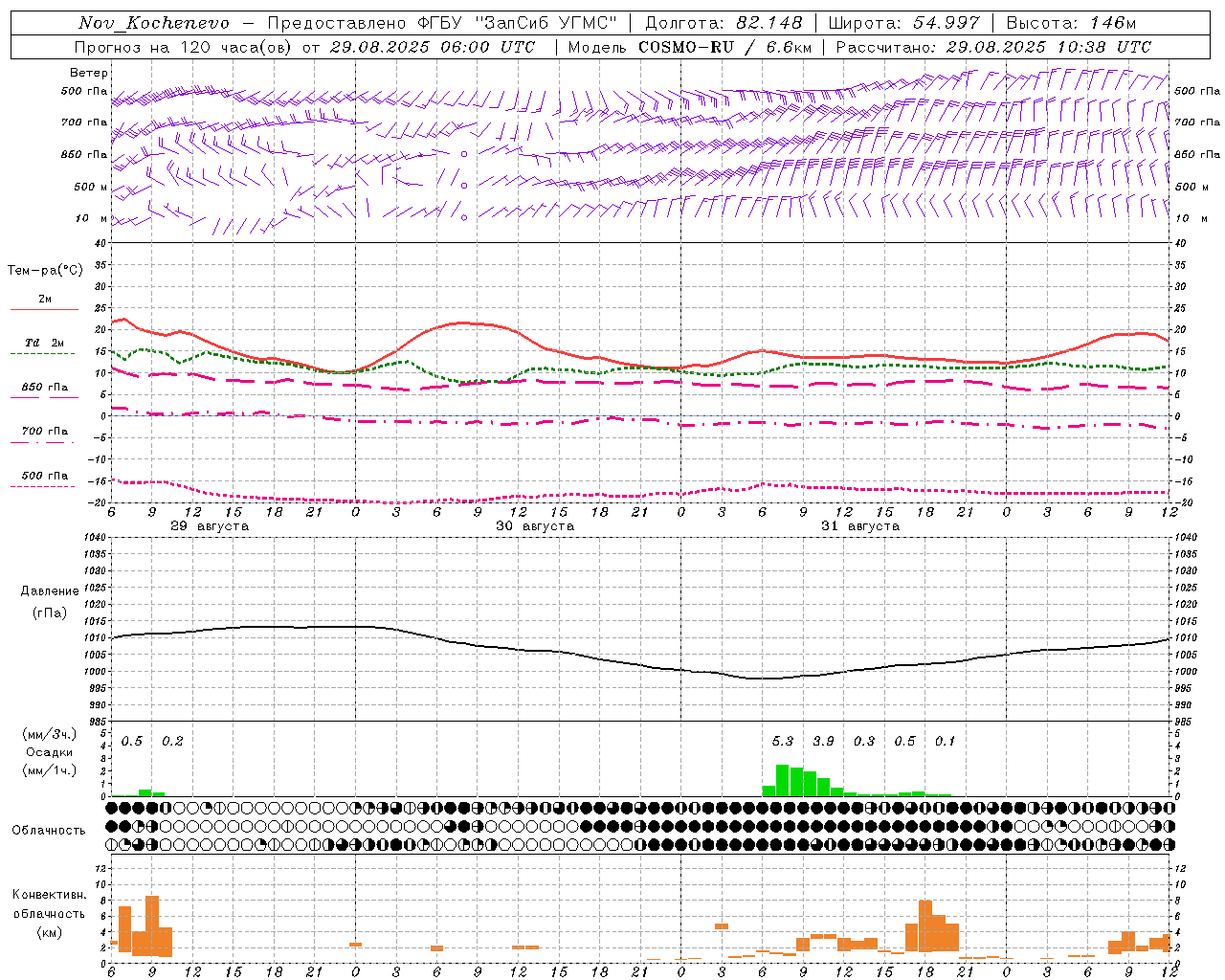Click the (мм/1ч.) units label
Image resolution: width=1225 pixels, height=980 pixels.
[48, 770]
